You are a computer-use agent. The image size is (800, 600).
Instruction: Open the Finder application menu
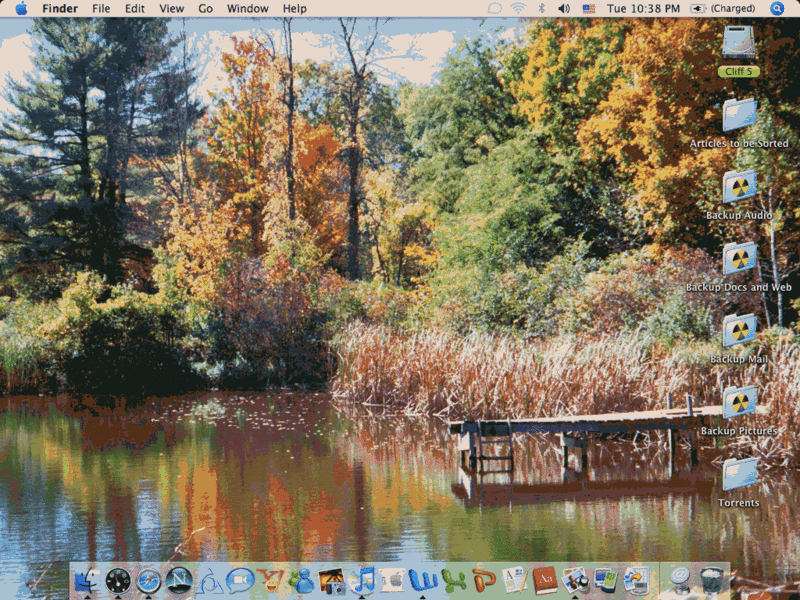point(60,9)
